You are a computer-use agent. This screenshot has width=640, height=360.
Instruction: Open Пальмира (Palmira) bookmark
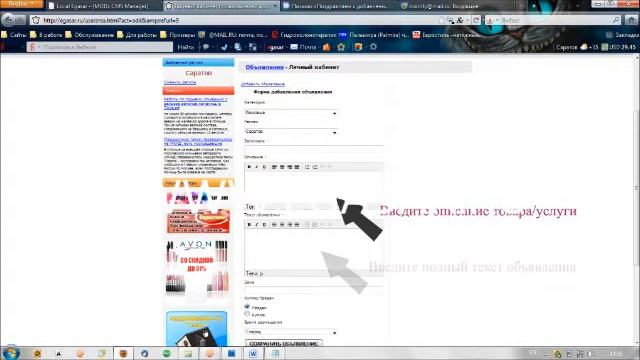(374, 35)
